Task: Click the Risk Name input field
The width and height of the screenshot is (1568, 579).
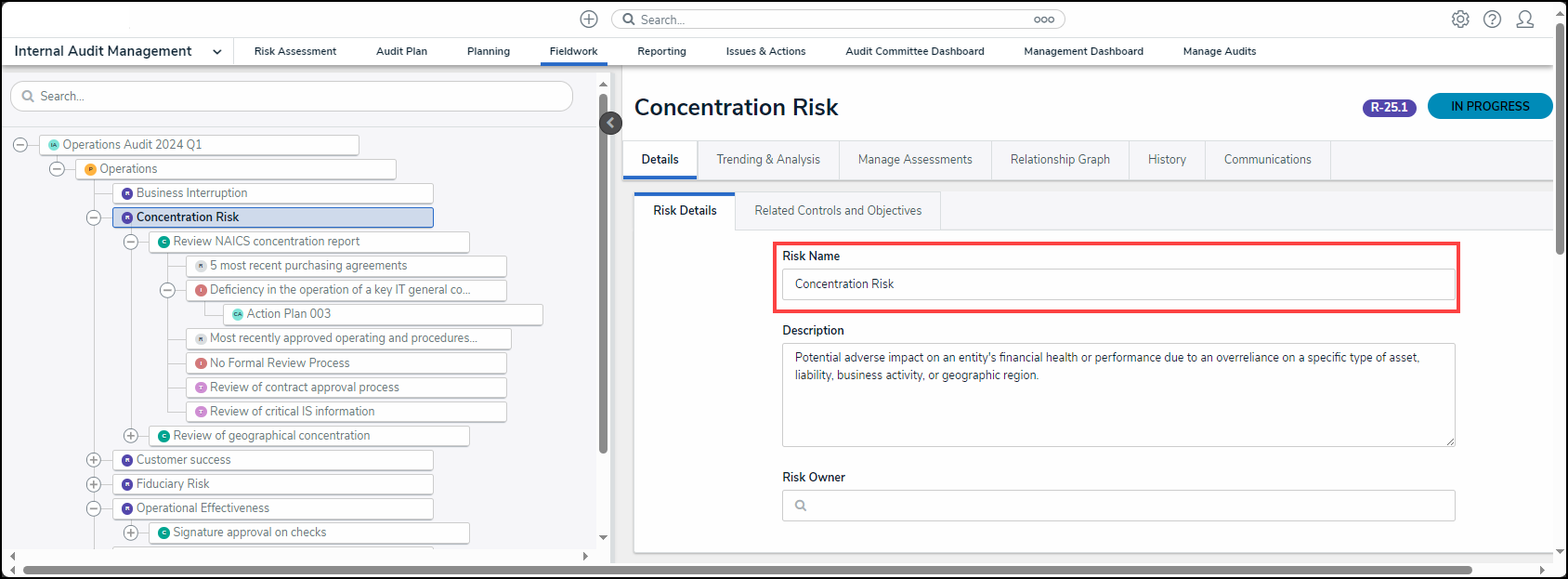Action: pos(1117,284)
